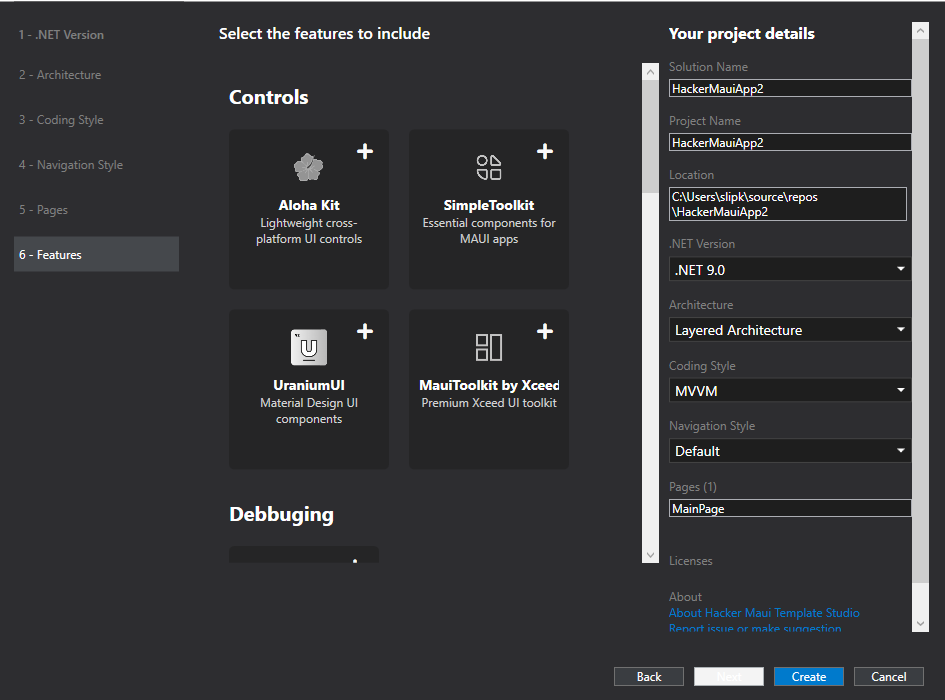The height and width of the screenshot is (700, 945).
Task: Go to step 2 - Architecture
Action: pyautogui.click(x=60, y=75)
